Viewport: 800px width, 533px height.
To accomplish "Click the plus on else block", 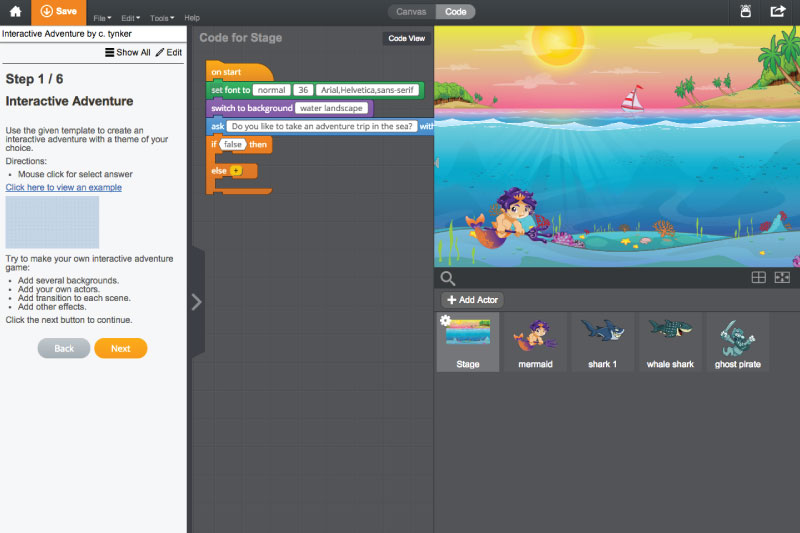I will pos(236,171).
